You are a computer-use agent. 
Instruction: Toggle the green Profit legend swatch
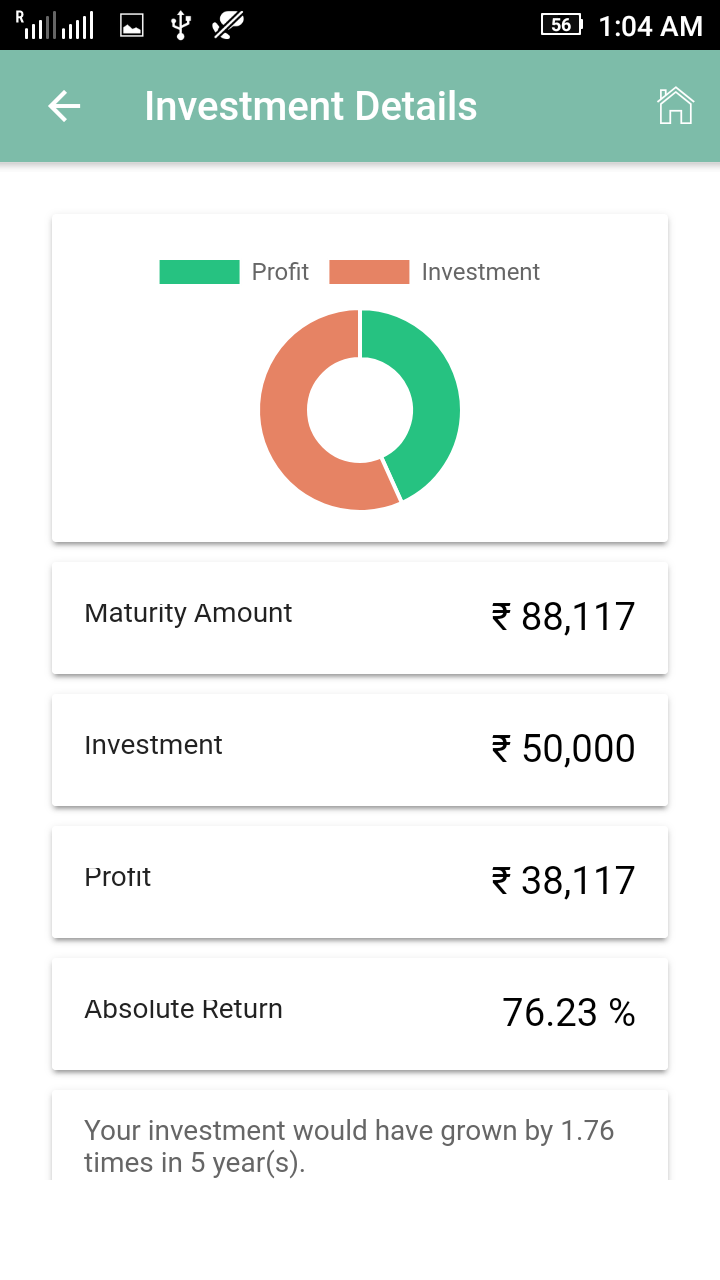[x=199, y=272]
